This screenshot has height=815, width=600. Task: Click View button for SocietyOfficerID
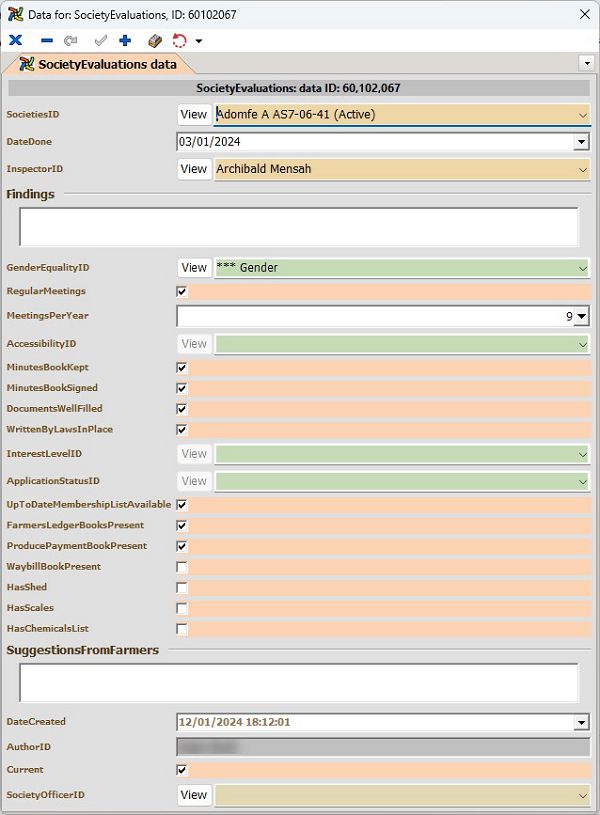point(194,795)
